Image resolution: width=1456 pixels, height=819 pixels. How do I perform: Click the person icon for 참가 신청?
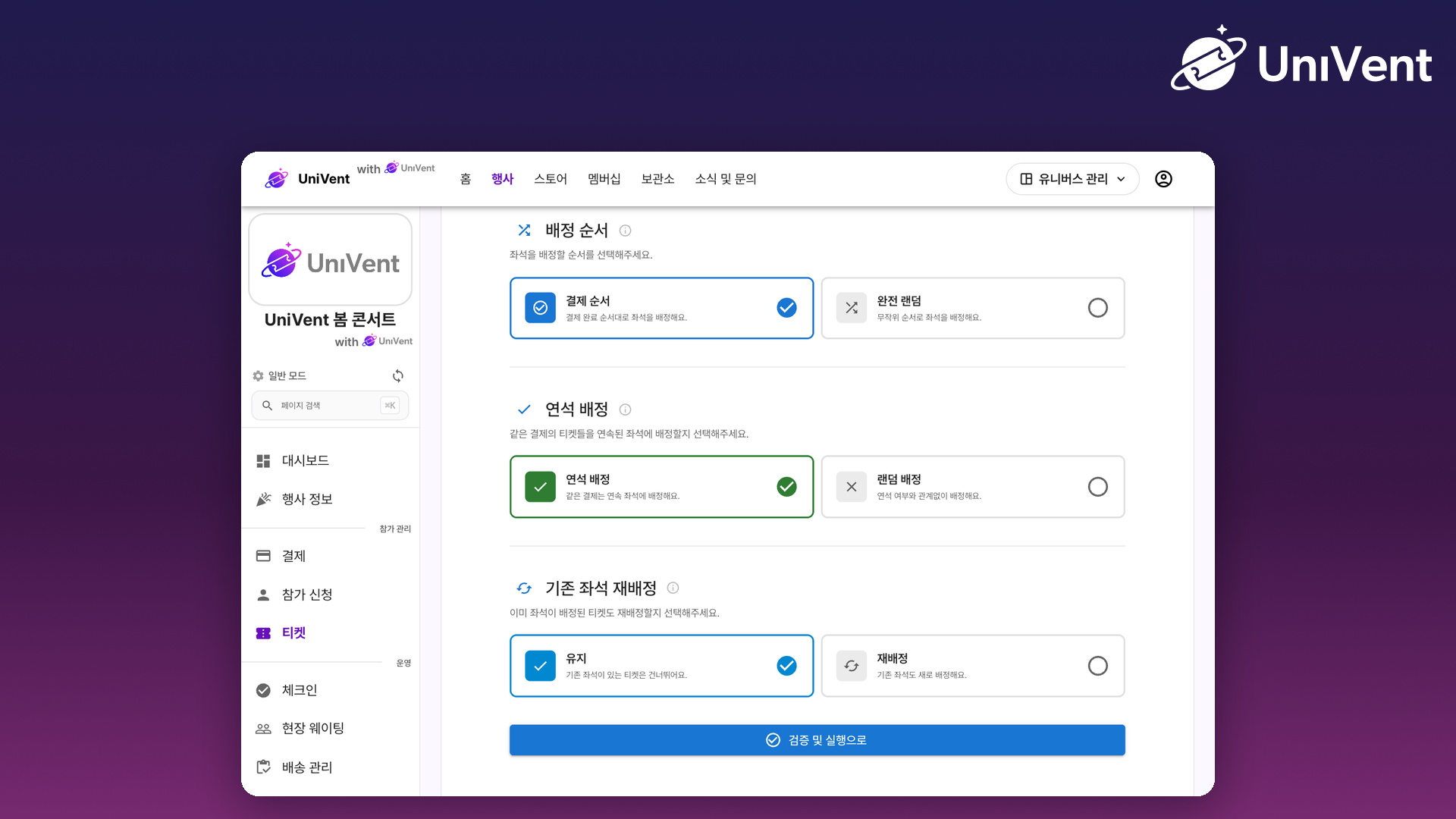pos(263,595)
